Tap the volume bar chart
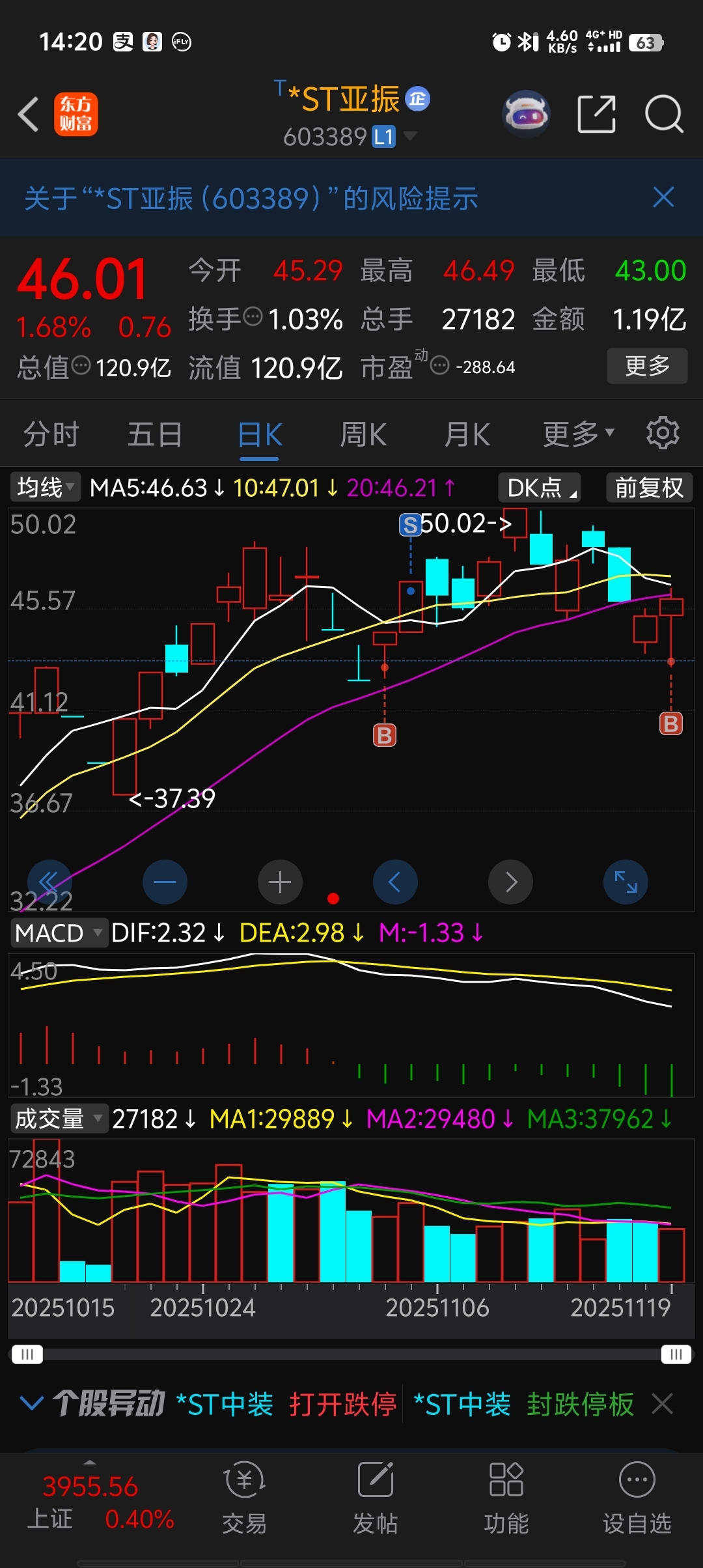Viewport: 703px width, 1568px height. coord(351,1211)
